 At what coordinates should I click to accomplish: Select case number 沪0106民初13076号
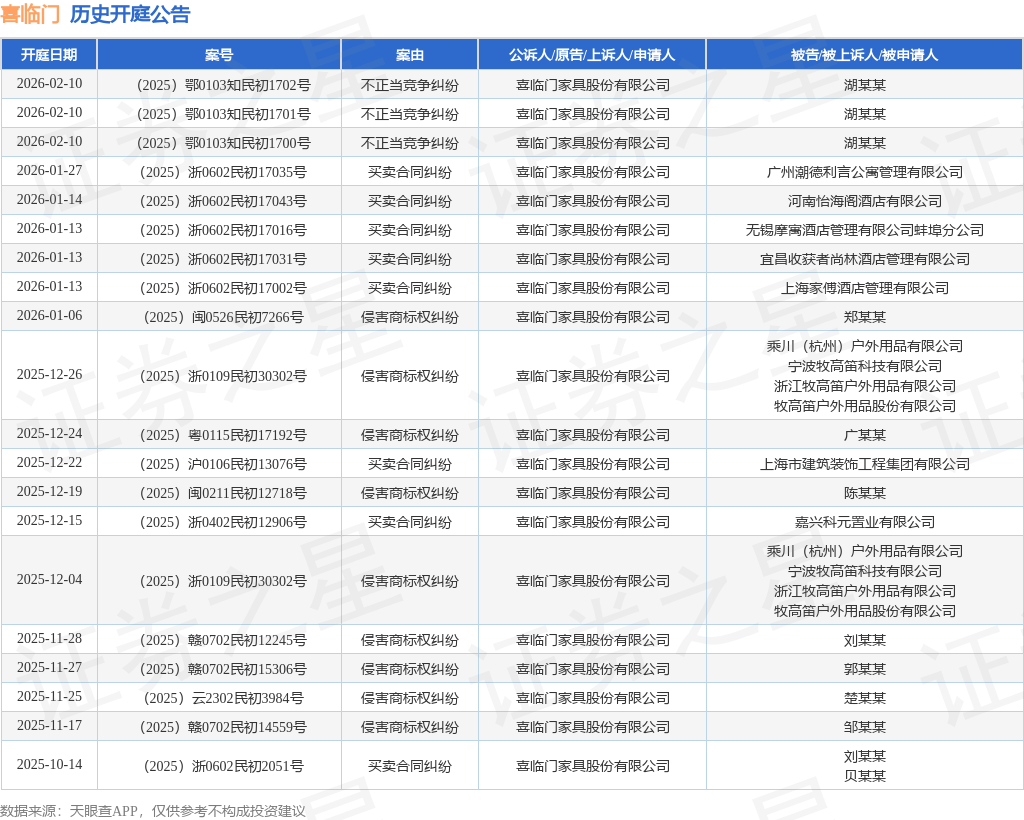tap(223, 464)
